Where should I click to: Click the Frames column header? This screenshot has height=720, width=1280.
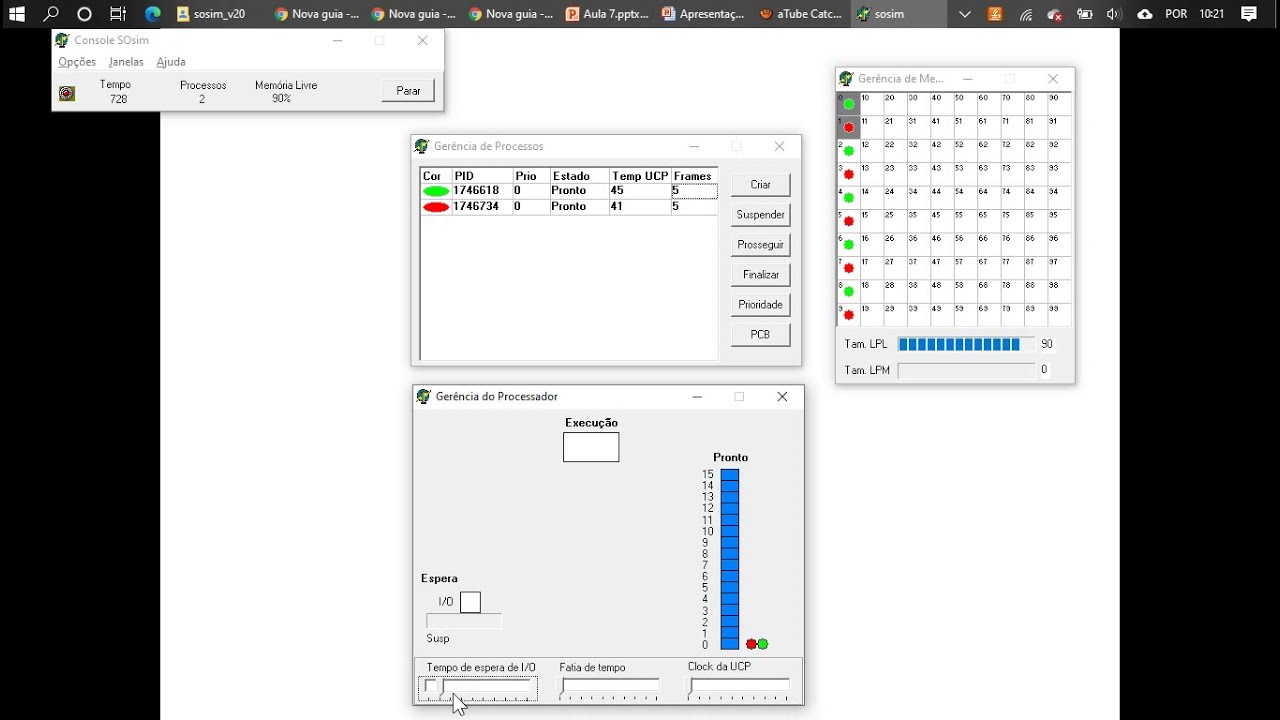click(693, 176)
